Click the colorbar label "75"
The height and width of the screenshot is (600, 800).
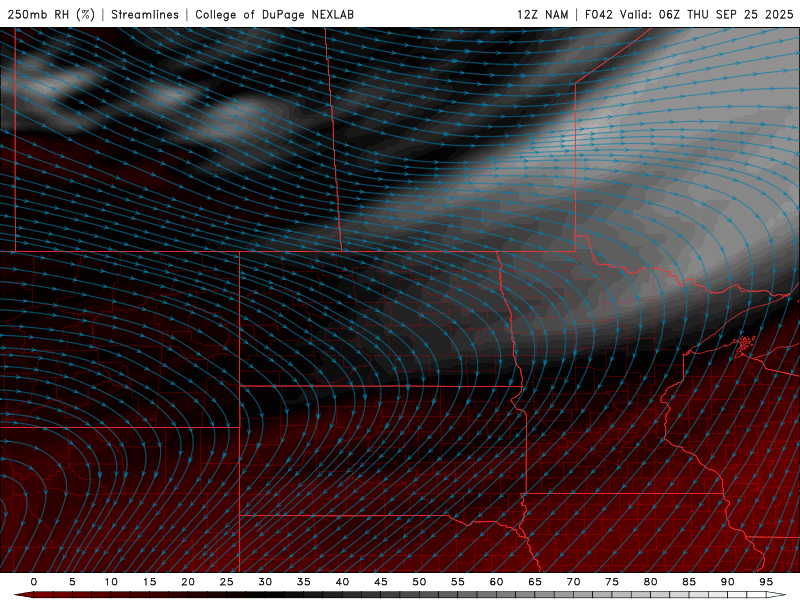[x=612, y=582]
